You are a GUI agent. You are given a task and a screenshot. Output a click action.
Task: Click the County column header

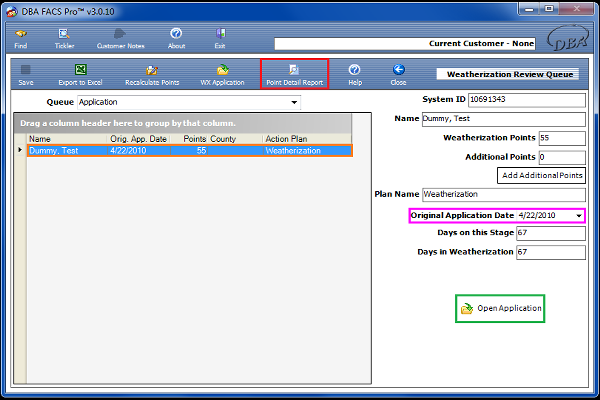(236, 139)
